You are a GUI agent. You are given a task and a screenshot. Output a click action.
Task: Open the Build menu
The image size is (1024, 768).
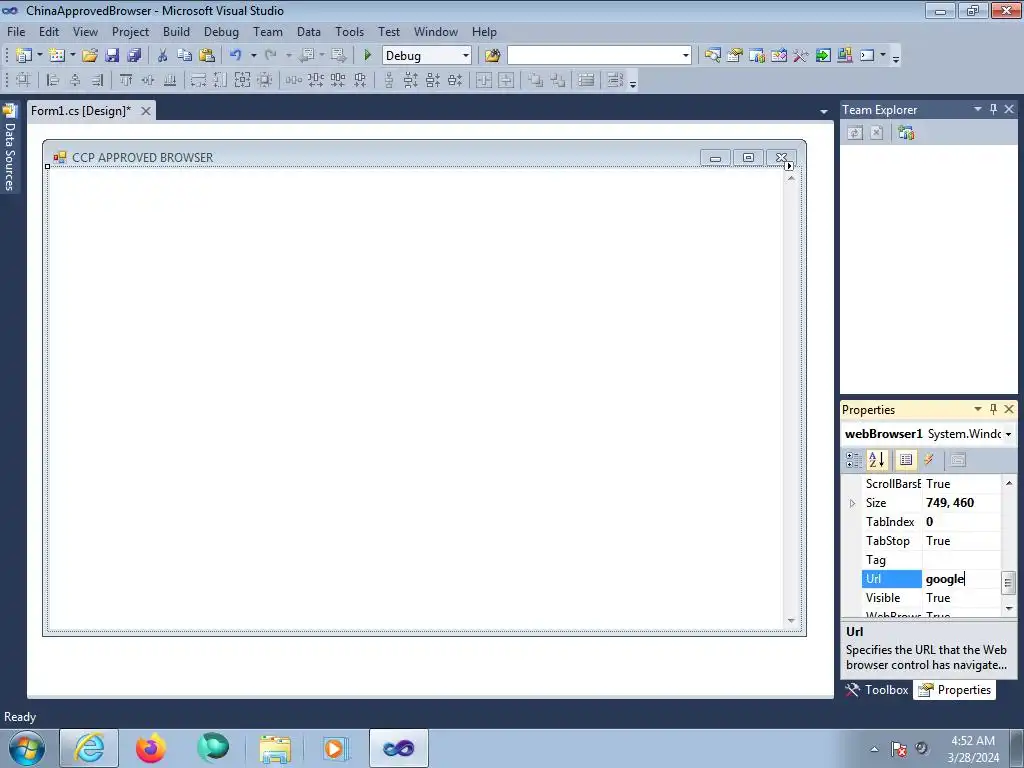176,31
